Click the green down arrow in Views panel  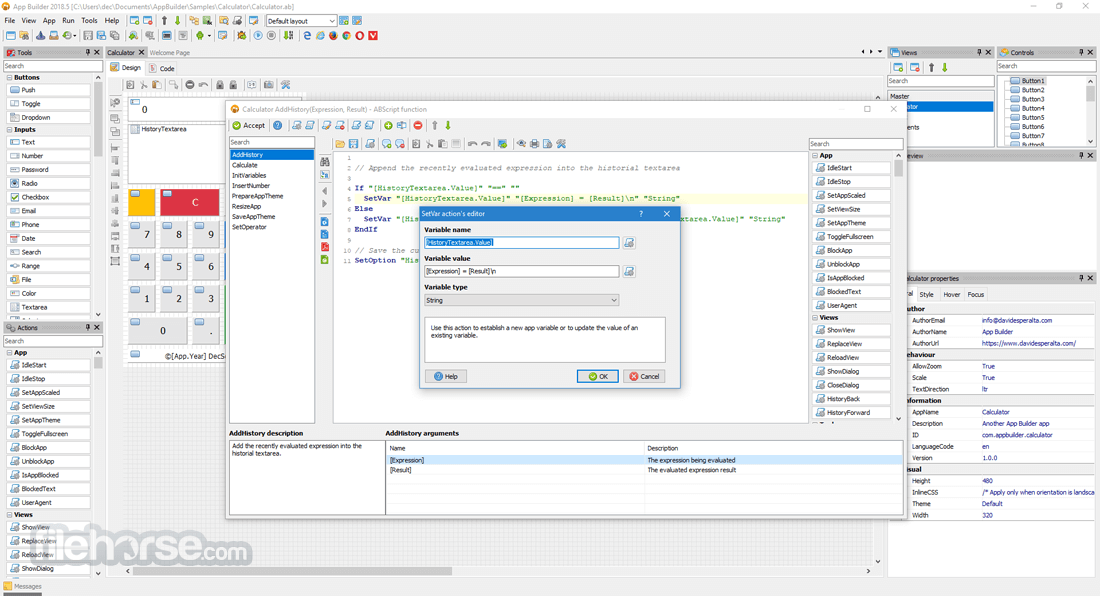(x=945, y=67)
